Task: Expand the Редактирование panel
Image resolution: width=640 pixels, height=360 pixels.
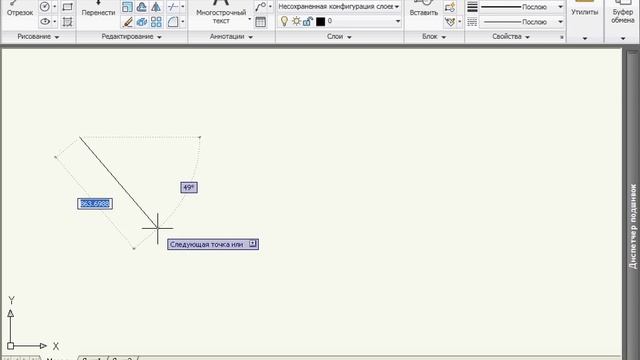Action: pyautogui.click(x=131, y=37)
